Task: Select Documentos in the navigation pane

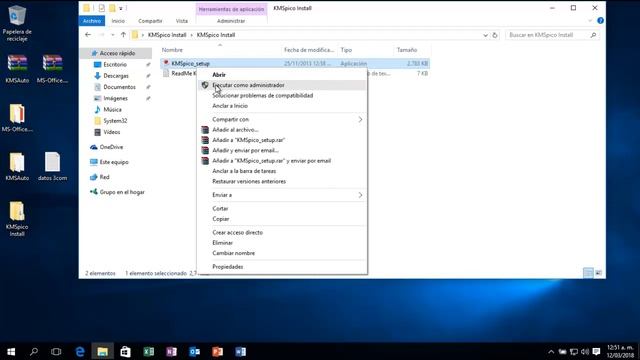Action: 119,87
